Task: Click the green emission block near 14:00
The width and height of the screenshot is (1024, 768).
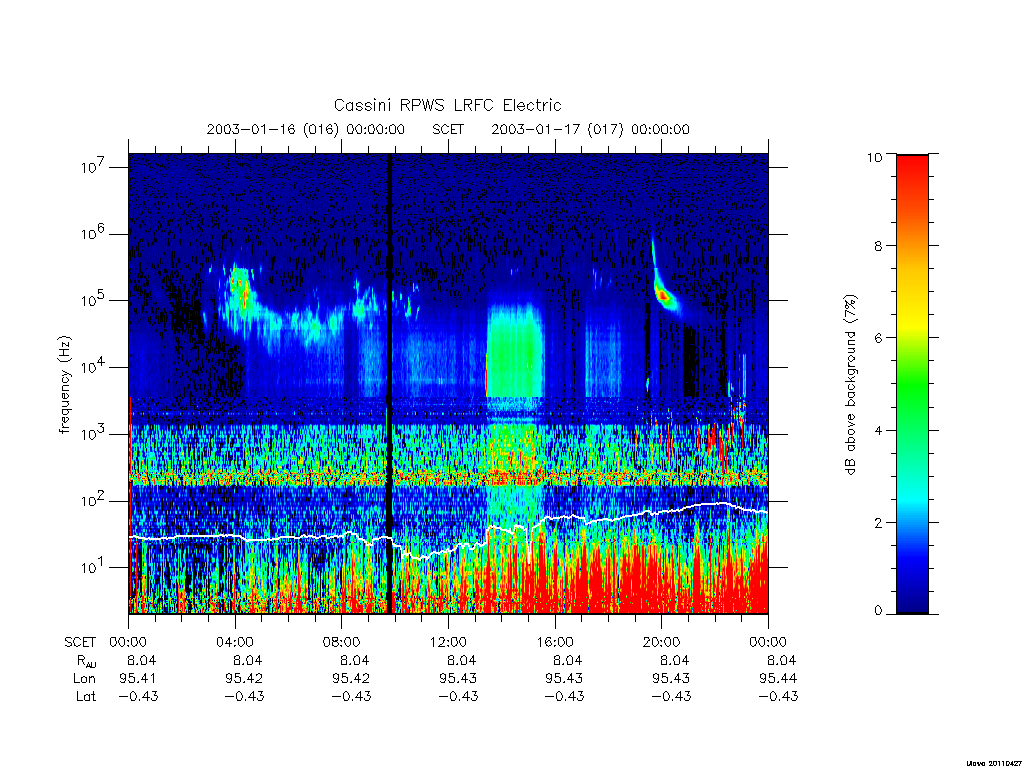Action: click(515, 351)
